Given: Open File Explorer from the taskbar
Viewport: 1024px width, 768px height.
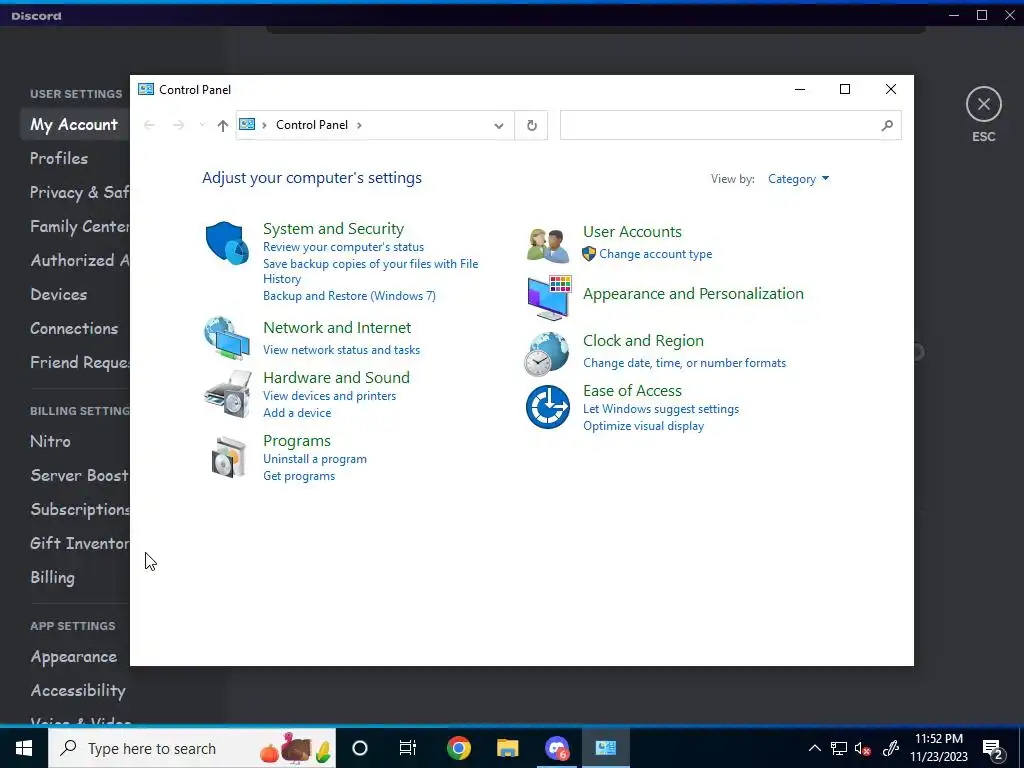Looking at the screenshot, I should (x=507, y=748).
